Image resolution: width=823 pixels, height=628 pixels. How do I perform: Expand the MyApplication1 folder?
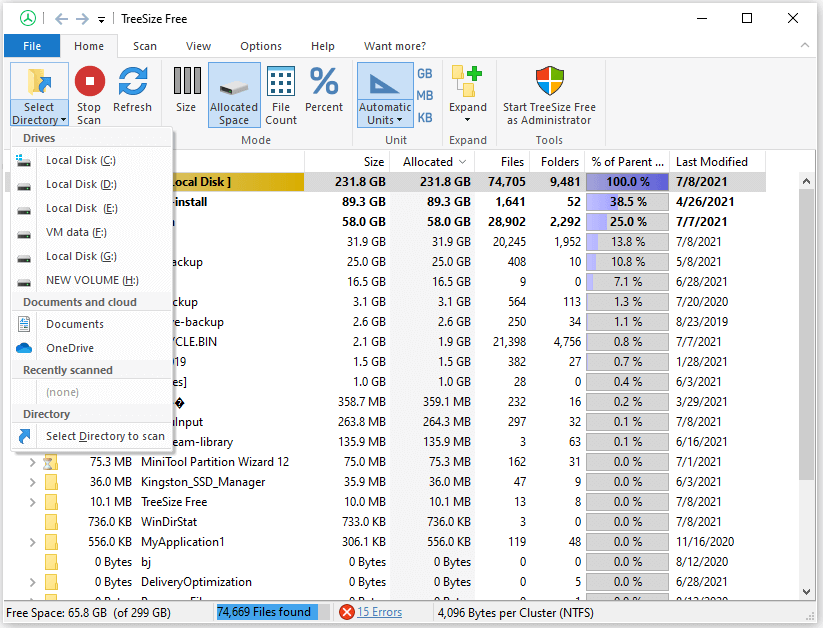point(33,542)
